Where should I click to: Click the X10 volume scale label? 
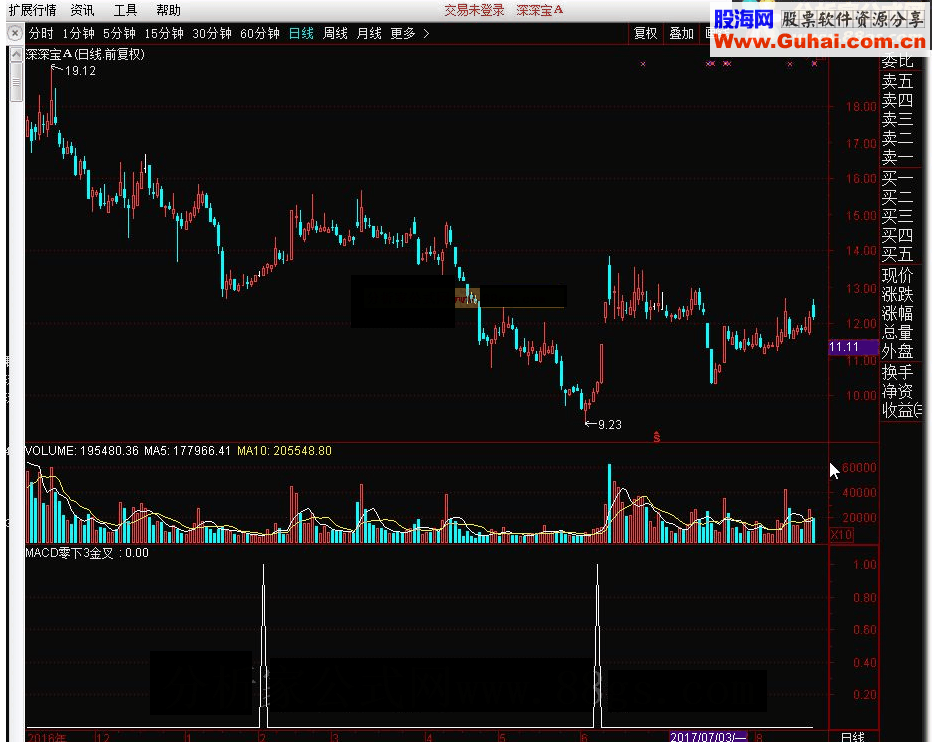841,535
